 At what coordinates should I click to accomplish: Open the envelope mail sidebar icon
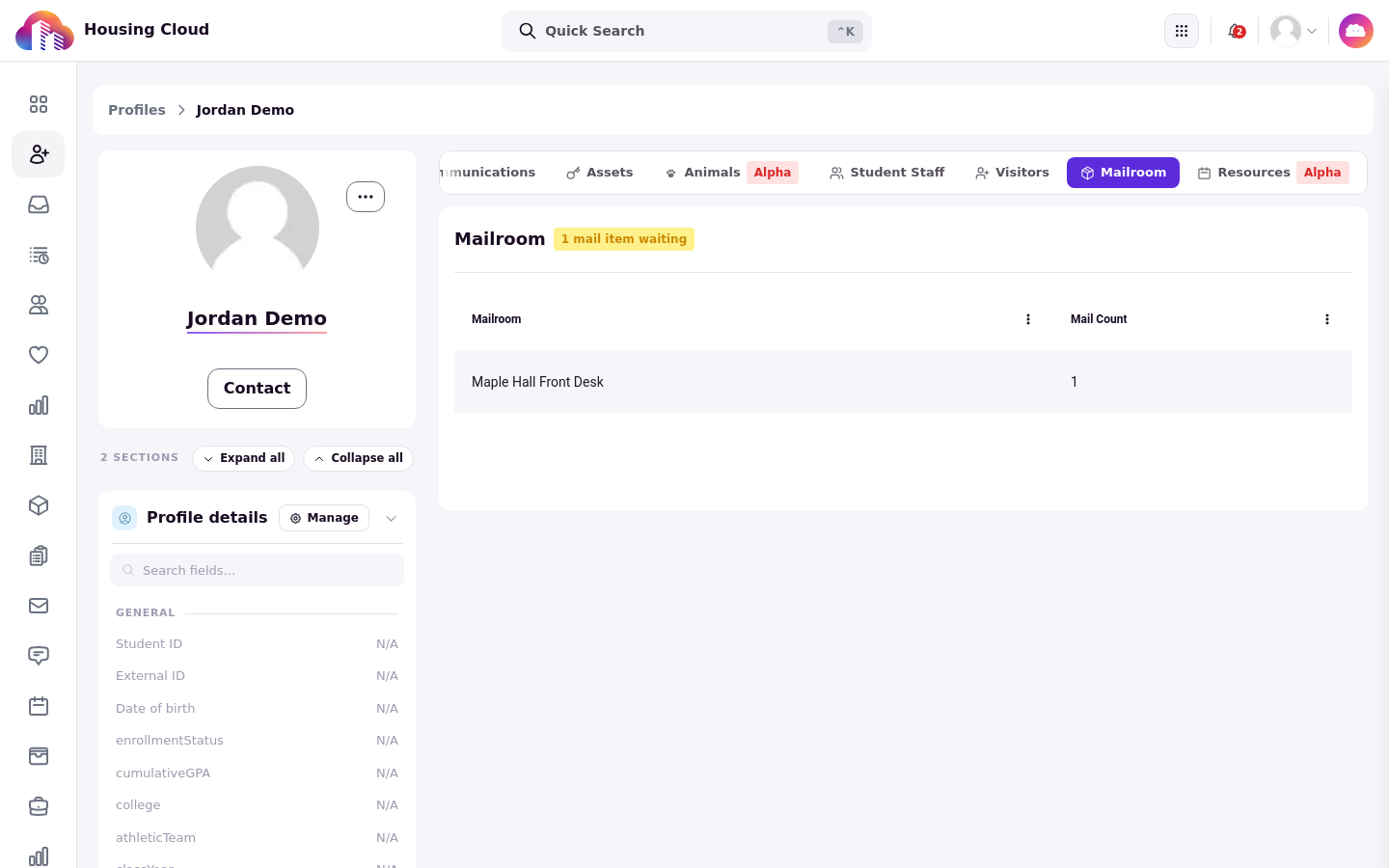pos(39,606)
